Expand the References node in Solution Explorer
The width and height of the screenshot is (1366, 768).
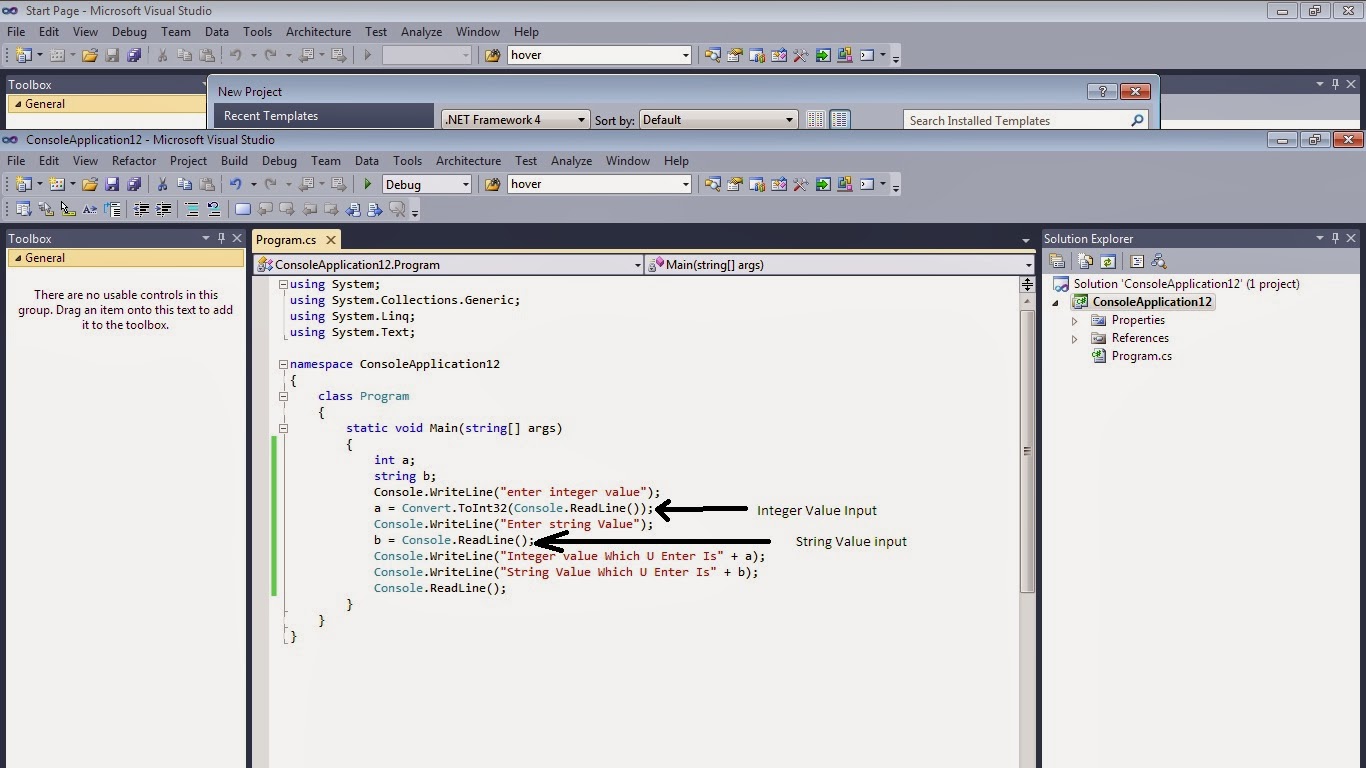coord(1075,339)
